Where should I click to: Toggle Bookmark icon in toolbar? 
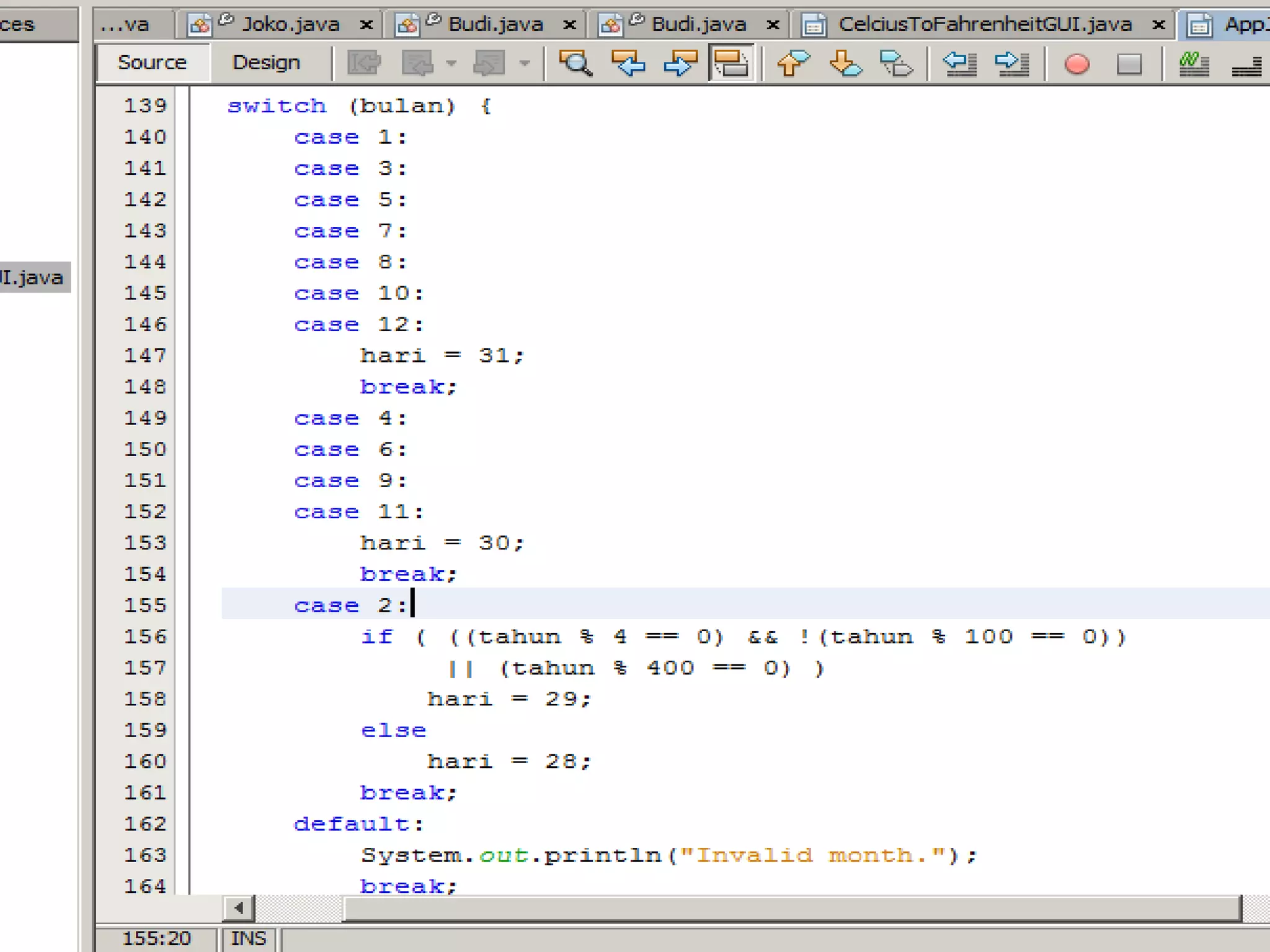[x=896, y=63]
